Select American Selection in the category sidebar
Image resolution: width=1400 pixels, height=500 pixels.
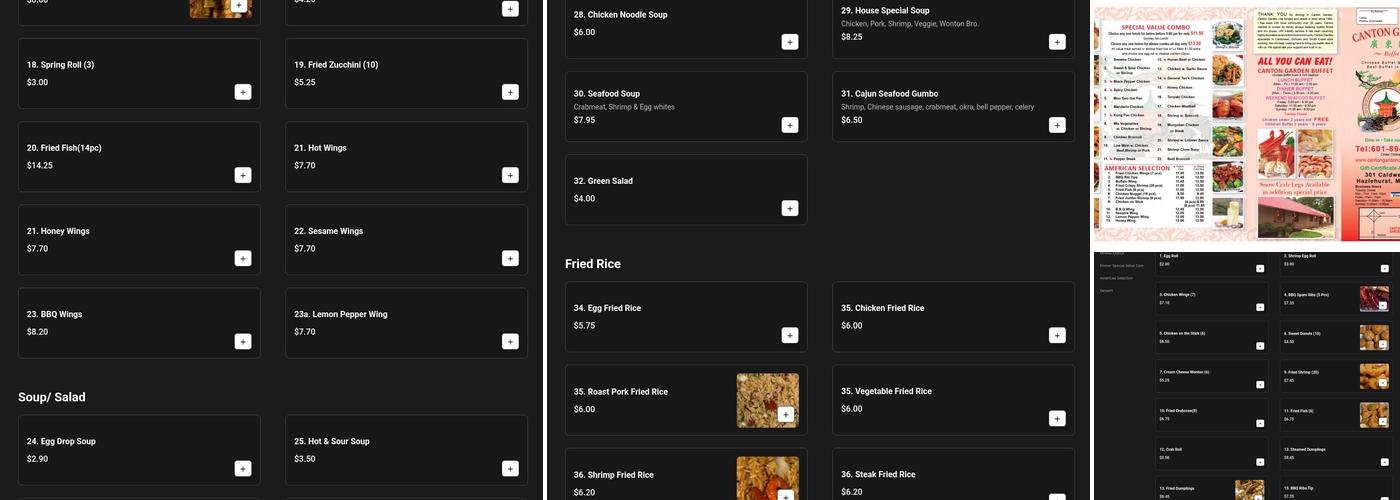(1116, 278)
